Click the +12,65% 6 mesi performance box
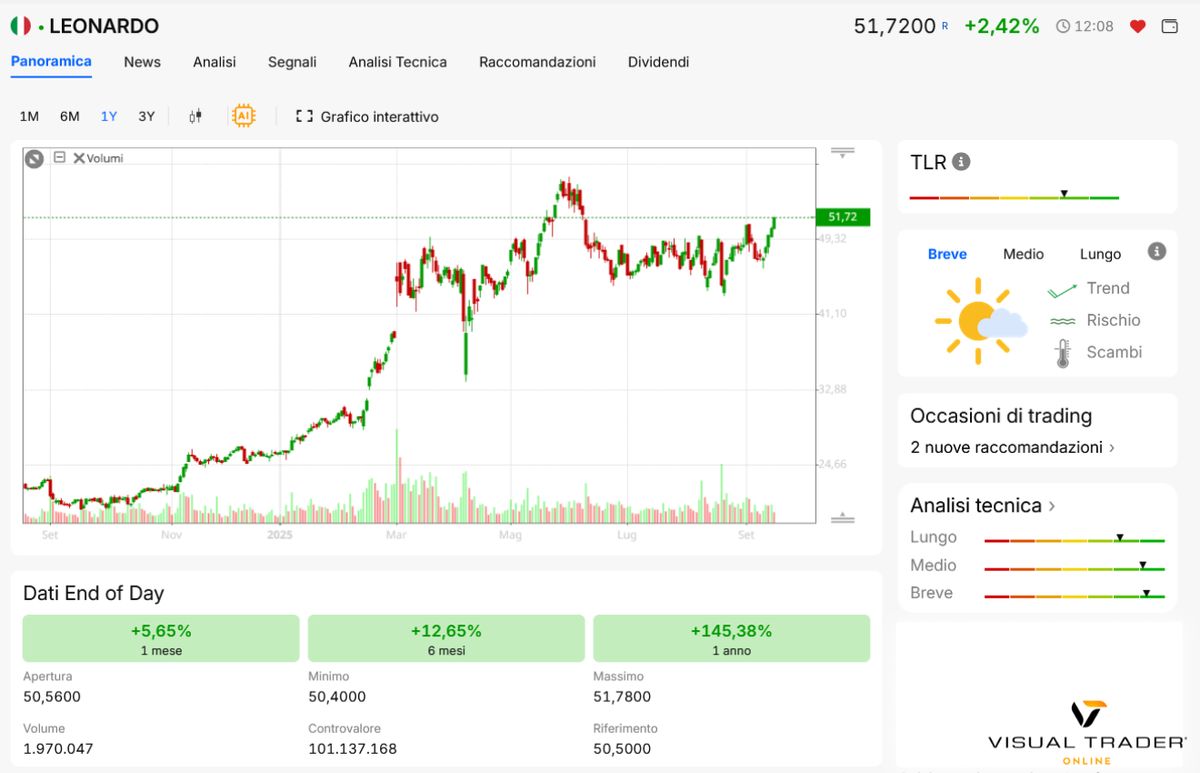The image size is (1200, 773). tap(446, 638)
